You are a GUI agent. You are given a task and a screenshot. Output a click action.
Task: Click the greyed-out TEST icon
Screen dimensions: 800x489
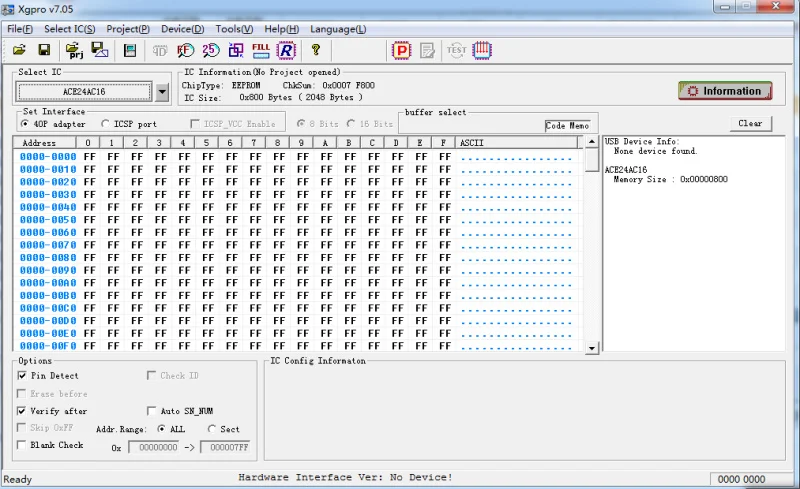point(456,50)
